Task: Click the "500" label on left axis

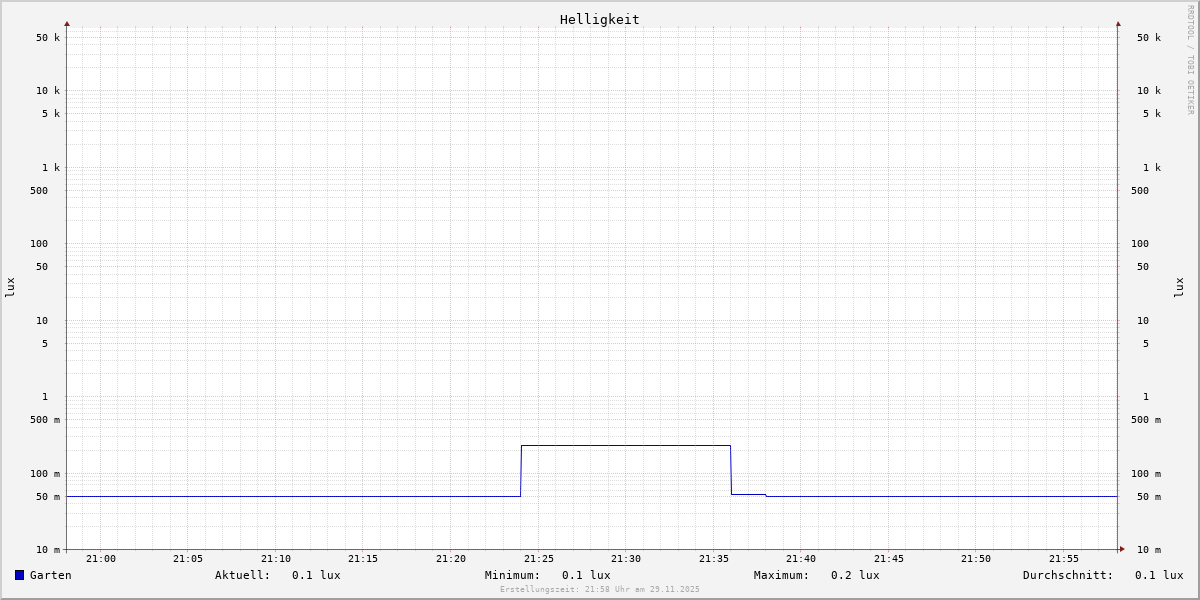Action: 39,191
